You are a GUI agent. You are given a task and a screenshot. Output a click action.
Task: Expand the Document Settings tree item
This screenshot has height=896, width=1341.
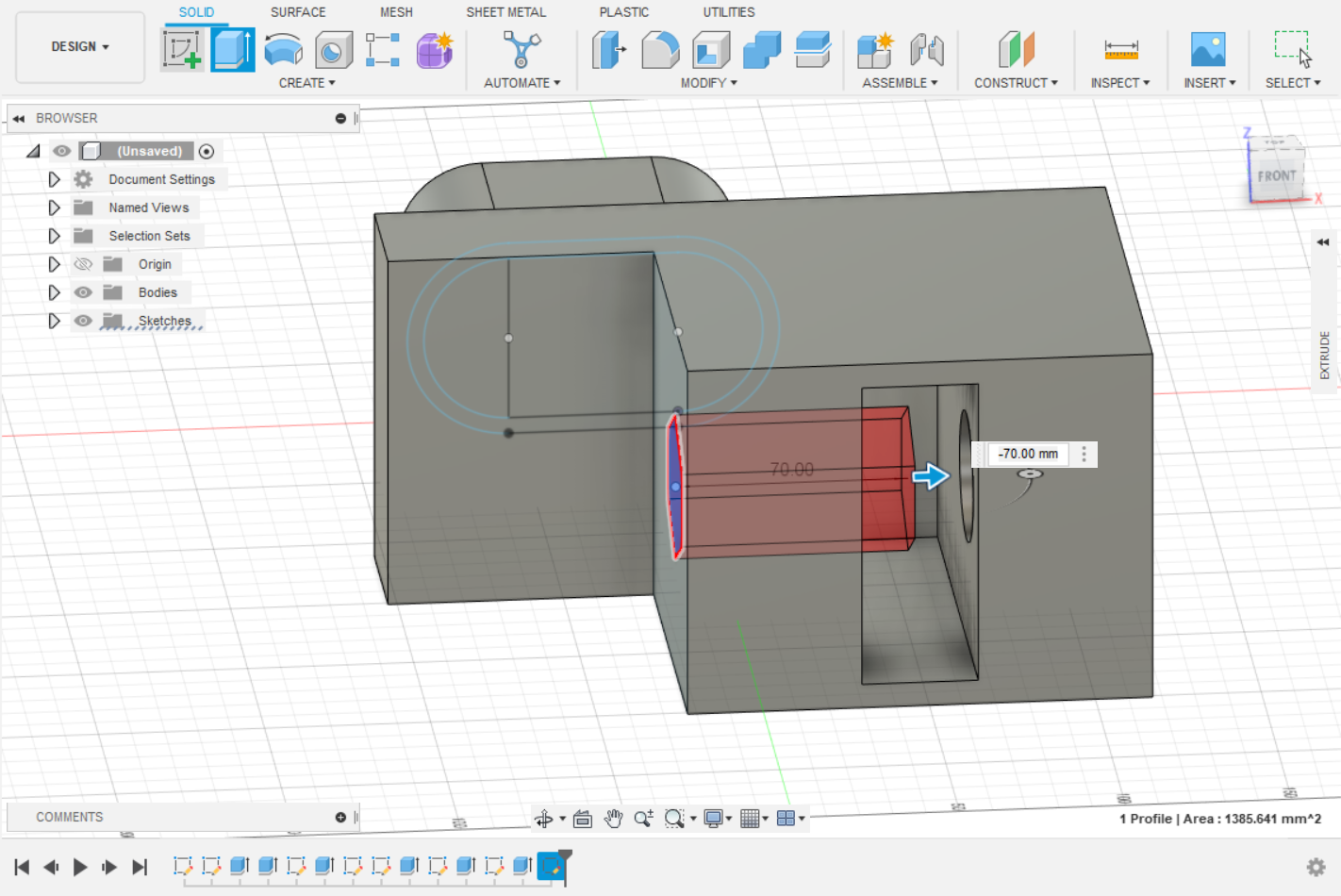coord(54,179)
